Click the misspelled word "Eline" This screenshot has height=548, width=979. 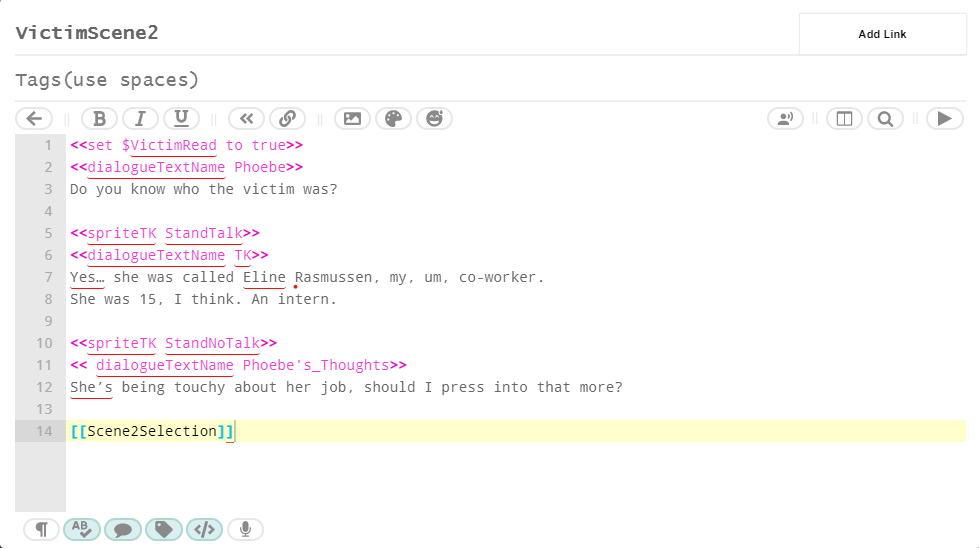point(264,277)
